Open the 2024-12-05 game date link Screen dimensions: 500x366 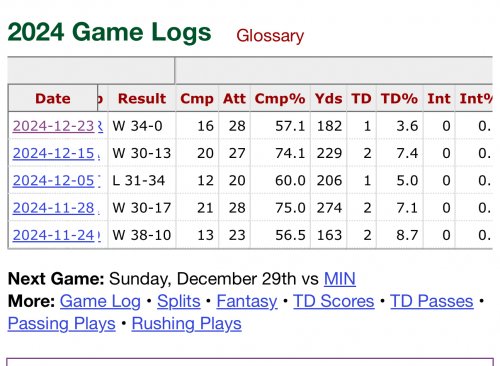click(53, 181)
